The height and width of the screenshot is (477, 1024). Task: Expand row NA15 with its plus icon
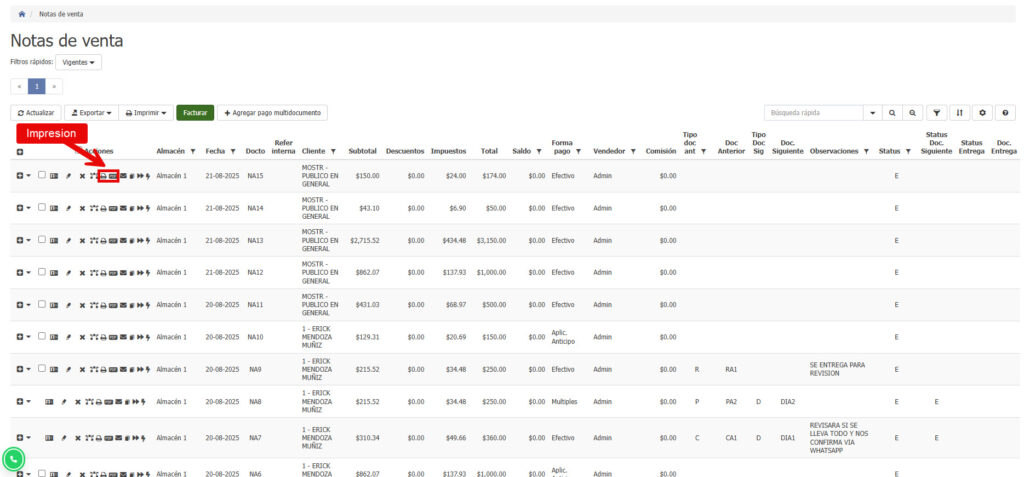tap(20, 176)
